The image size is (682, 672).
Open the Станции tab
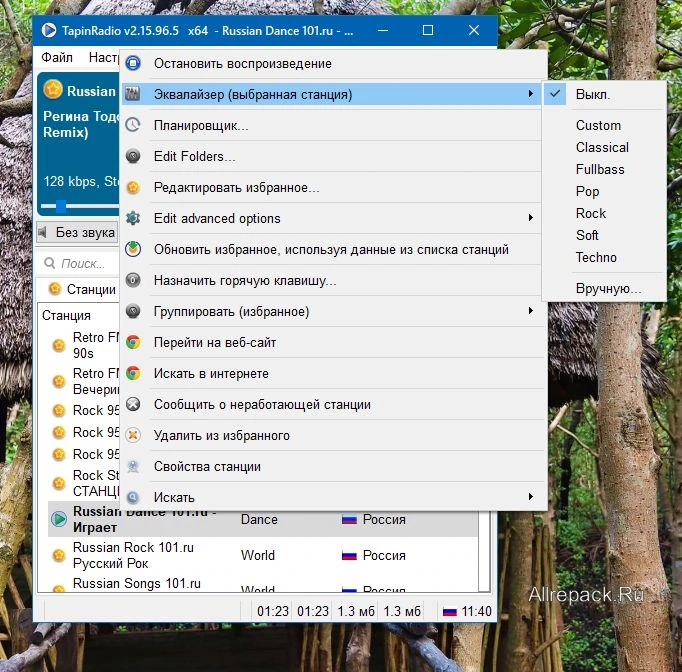pyautogui.click(x=82, y=289)
